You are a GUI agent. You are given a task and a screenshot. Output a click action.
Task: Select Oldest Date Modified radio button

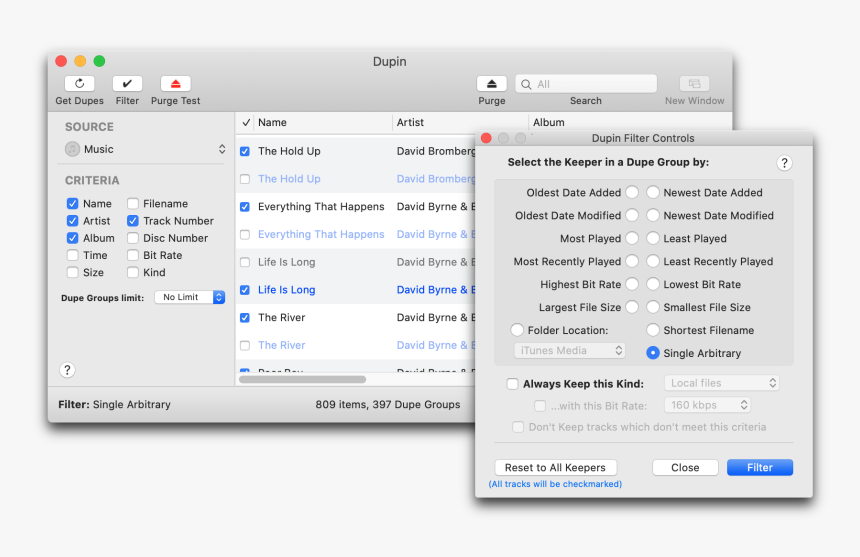pyautogui.click(x=632, y=215)
